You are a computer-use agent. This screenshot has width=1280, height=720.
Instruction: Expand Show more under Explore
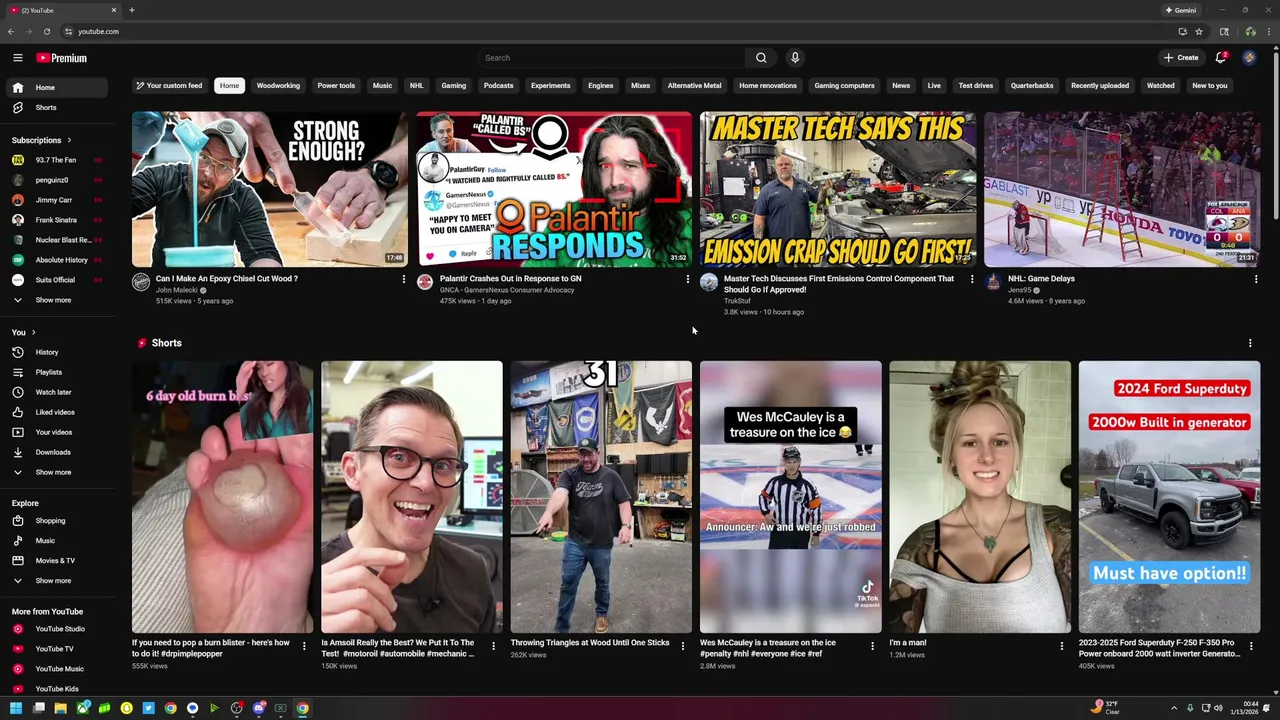click(x=55, y=581)
